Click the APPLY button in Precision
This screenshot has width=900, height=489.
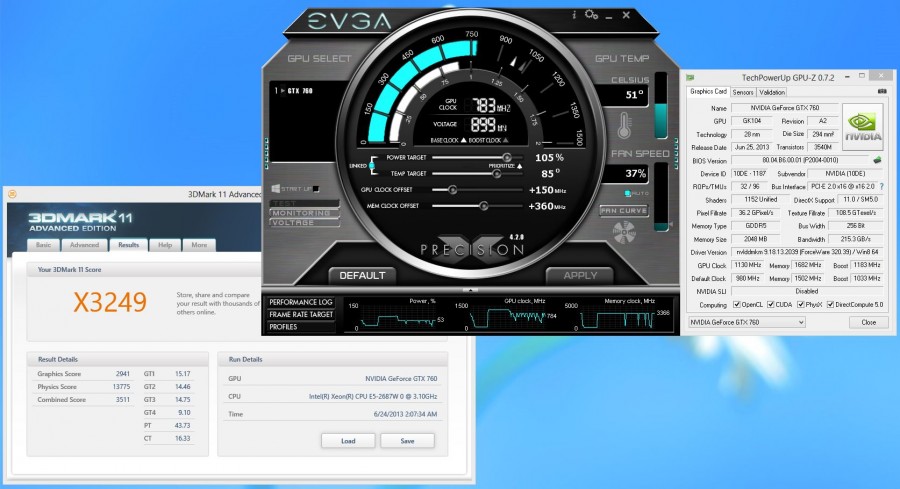tap(580, 275)
